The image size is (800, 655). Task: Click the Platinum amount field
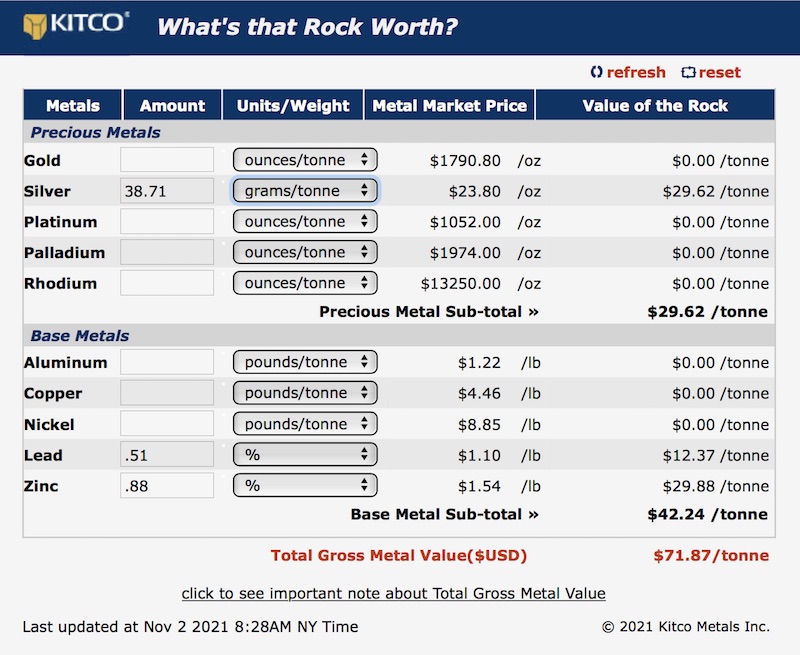[167, 221]
